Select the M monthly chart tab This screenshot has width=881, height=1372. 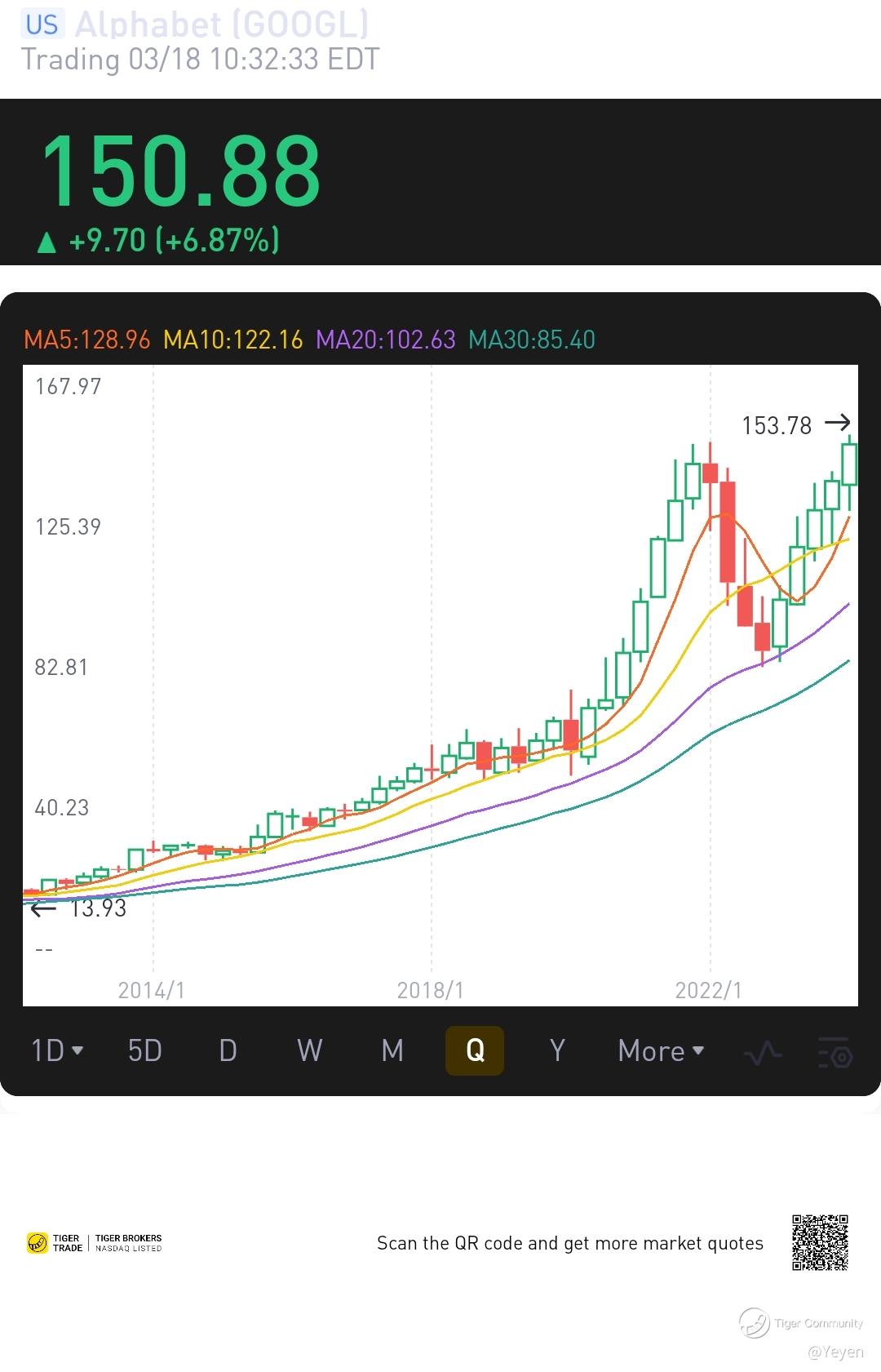click(x=392, y=1050)
